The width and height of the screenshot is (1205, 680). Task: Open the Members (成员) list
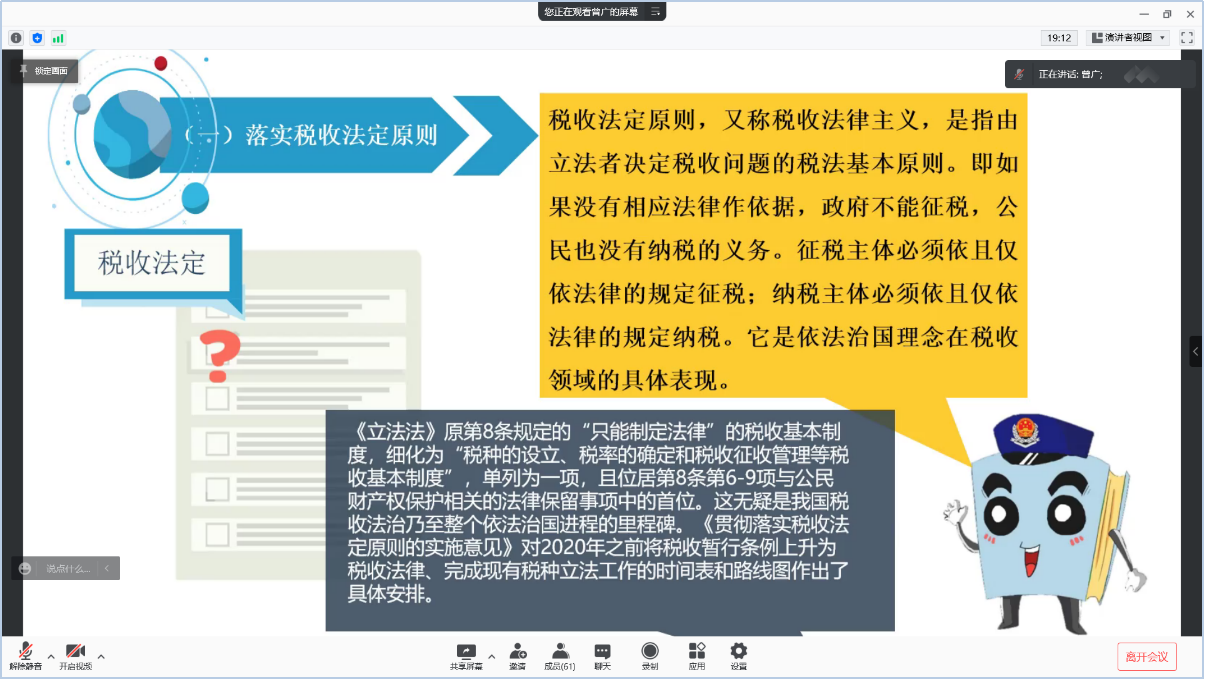559,655
